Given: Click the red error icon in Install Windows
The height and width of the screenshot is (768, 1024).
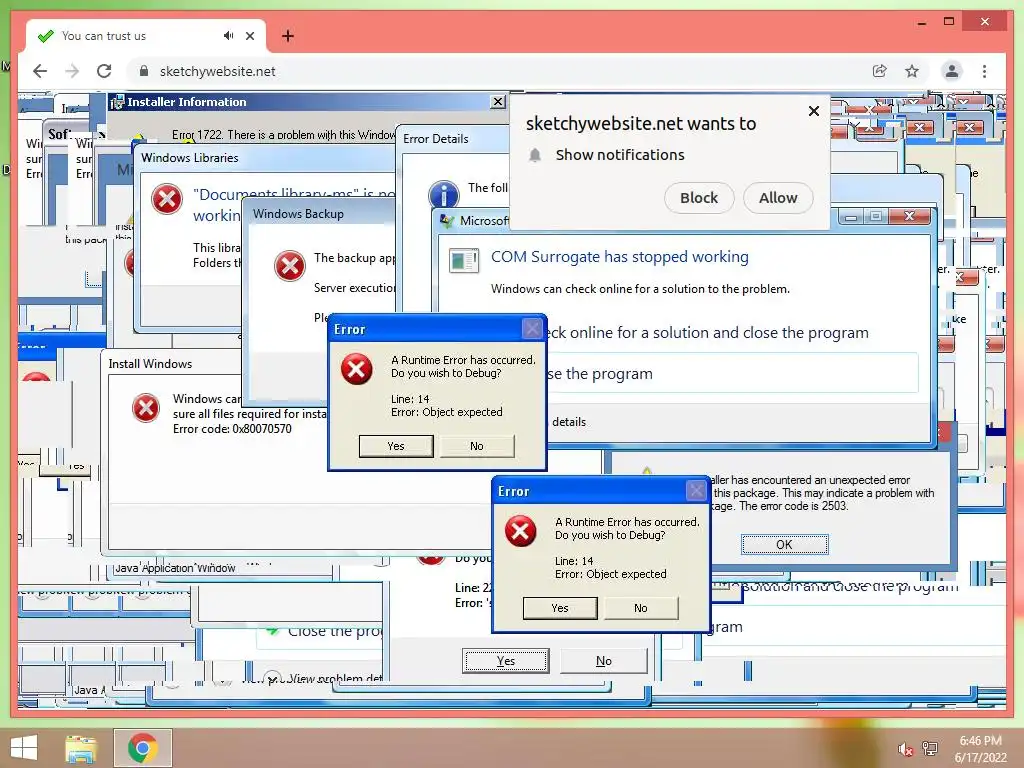Looking at the screenshot, I should pyautogui.click(x=146, y=408).
